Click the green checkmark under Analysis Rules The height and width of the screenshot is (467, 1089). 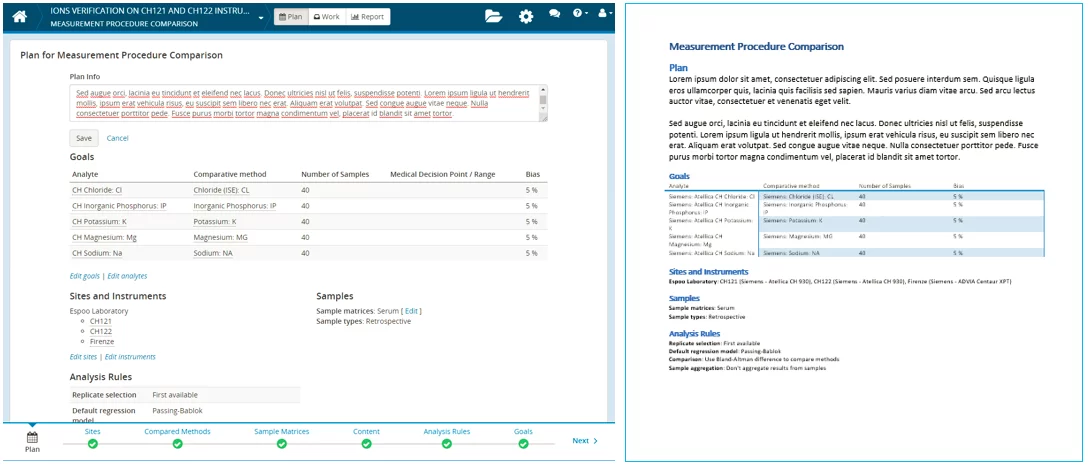[x=446, y=443]
